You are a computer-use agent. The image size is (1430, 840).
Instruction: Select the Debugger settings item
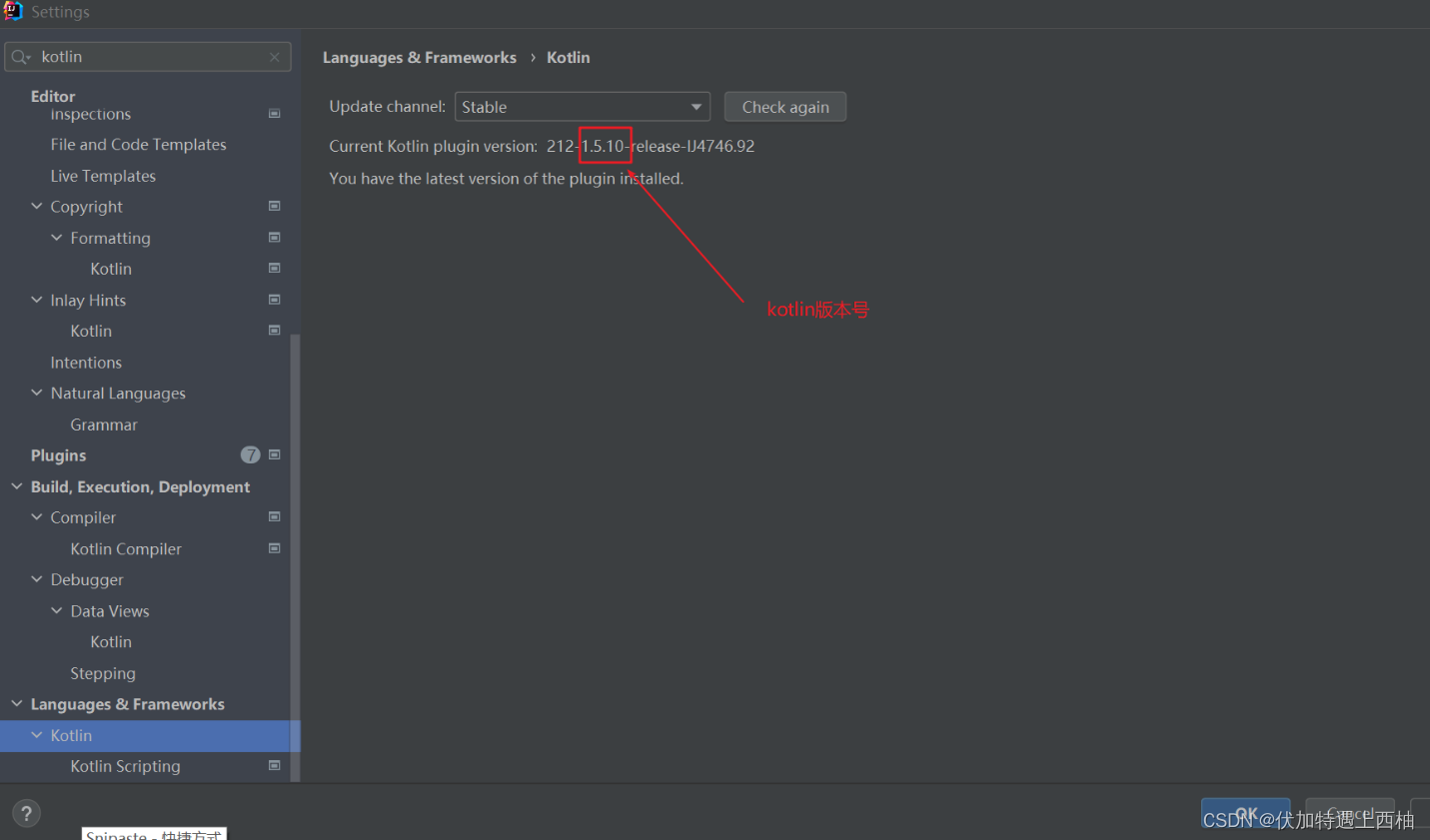click(87, 580)
